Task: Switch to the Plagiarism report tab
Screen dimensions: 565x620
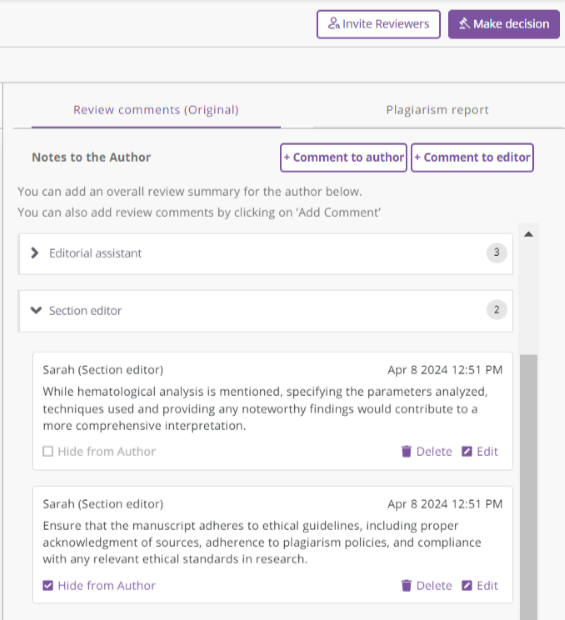Action: [437, 110]
